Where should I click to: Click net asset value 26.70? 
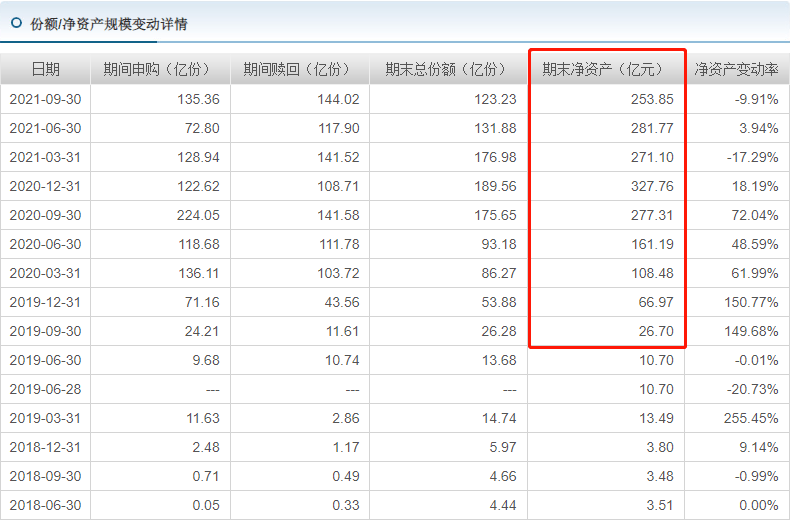(x=656, y=331)
